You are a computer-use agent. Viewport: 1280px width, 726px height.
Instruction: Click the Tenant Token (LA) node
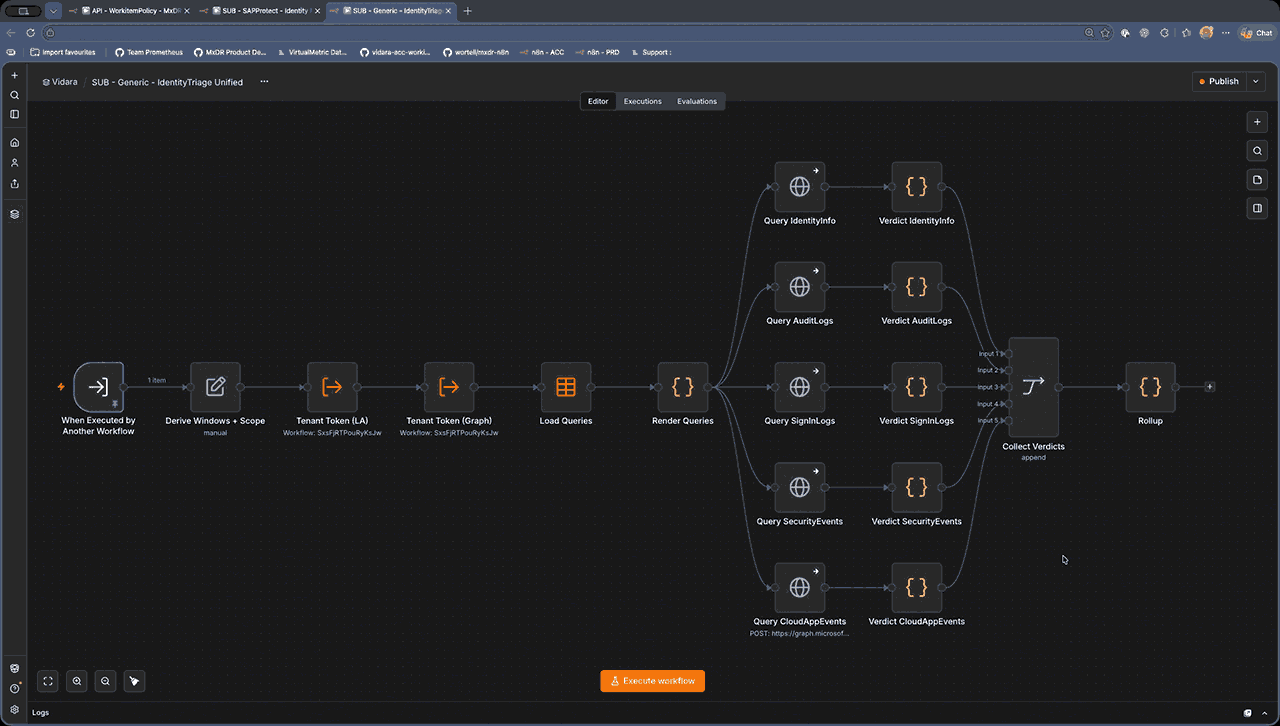click(332, 387)
